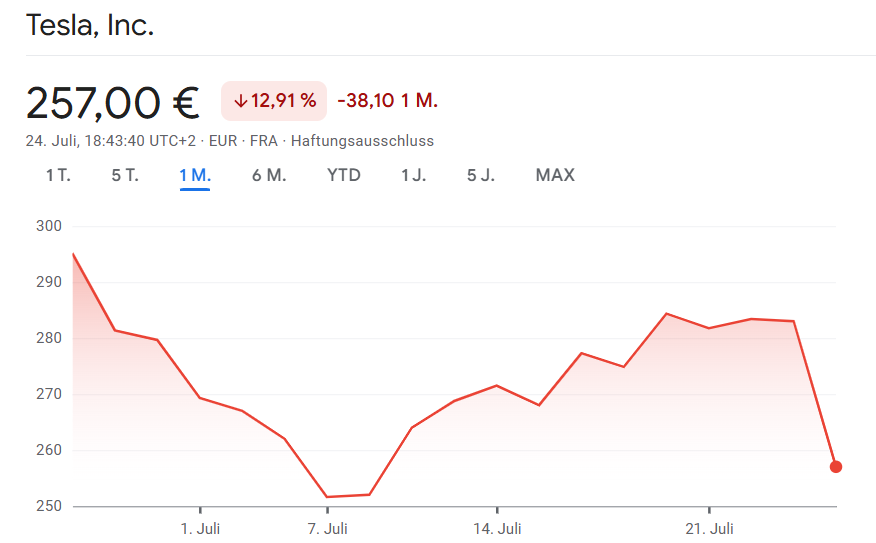Click the 1. Juli axis marker
This screenshot has height=543, width=876.
(200, 528)
